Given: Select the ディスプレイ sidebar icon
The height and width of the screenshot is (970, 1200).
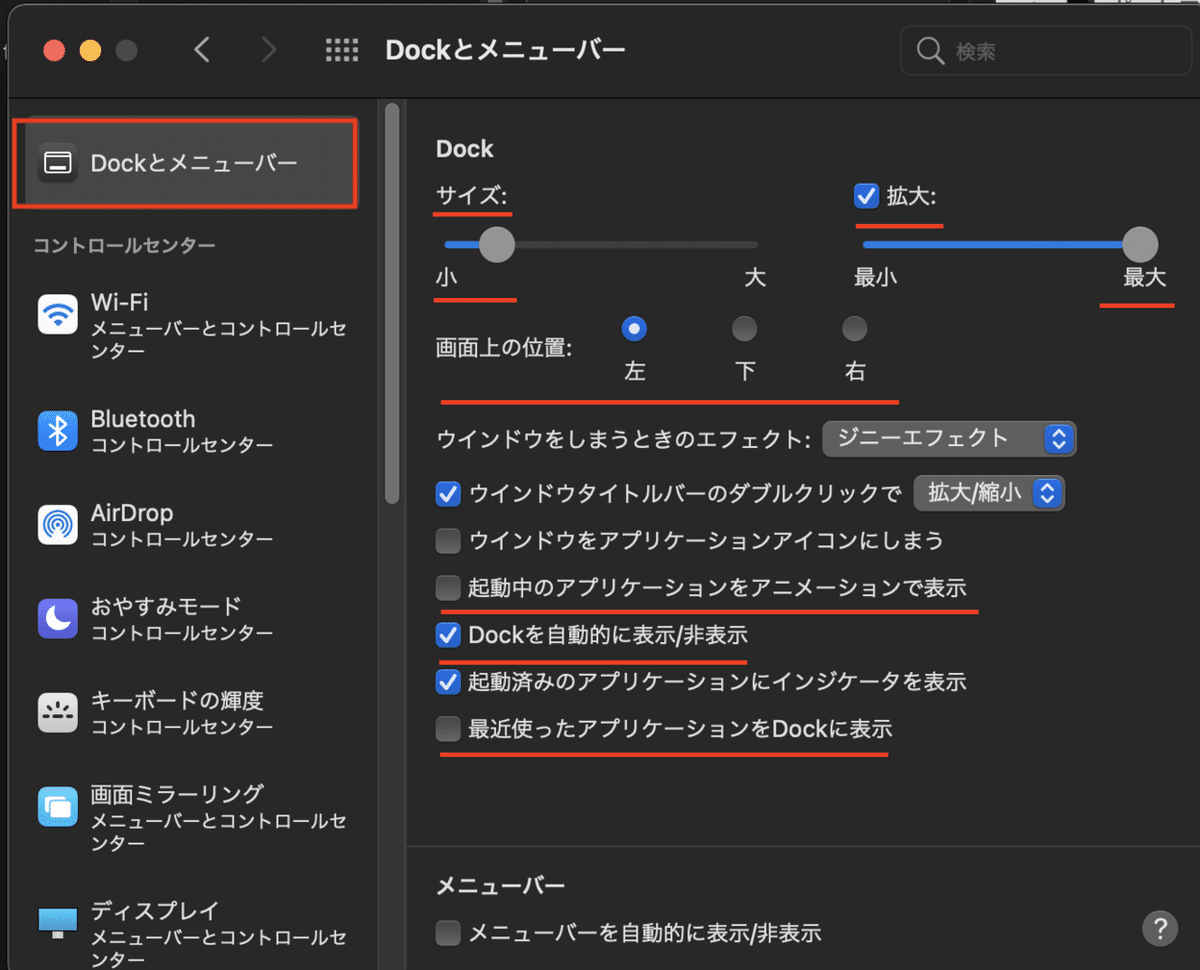Looking at the screenshot, I should [x=57, y=921].
